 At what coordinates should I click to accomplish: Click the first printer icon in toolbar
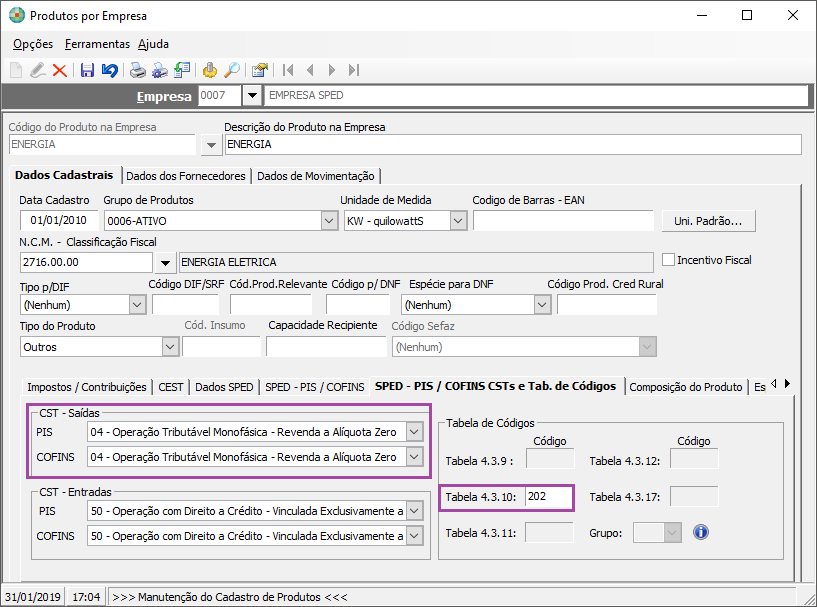[138, 70]
